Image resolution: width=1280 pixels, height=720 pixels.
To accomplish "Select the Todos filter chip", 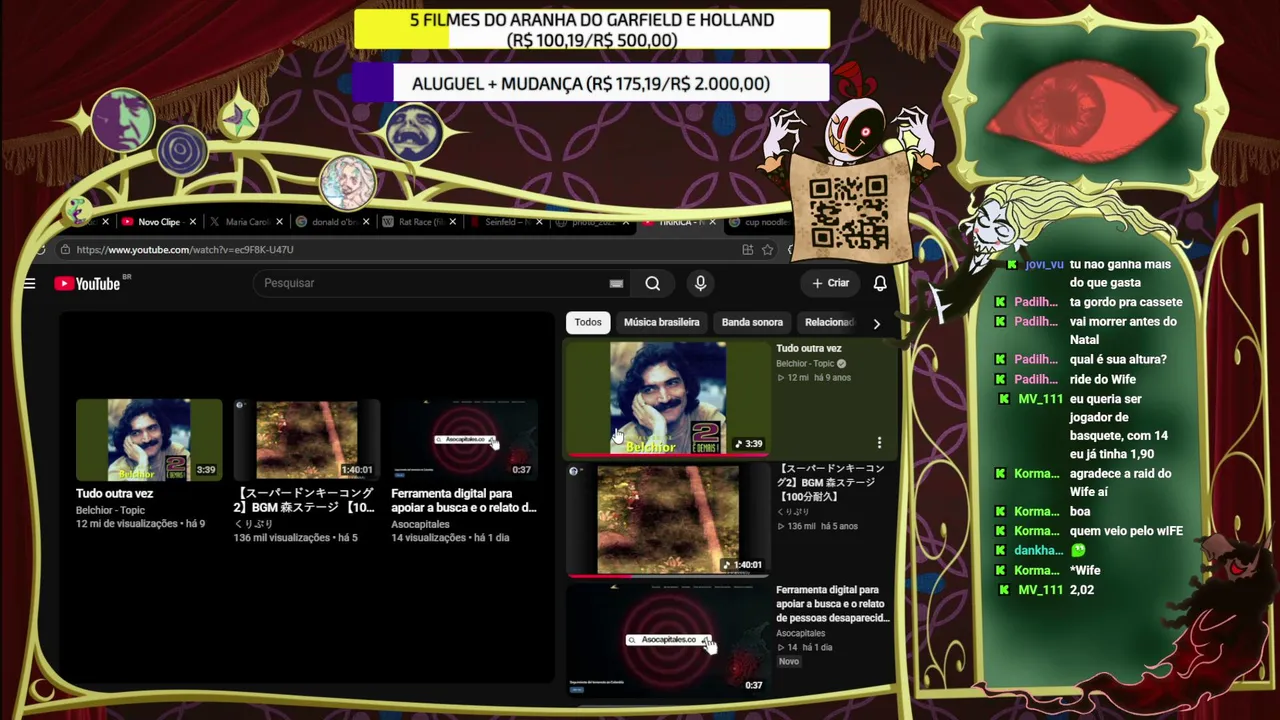I will pyautogui.click(x=588, y=322).
